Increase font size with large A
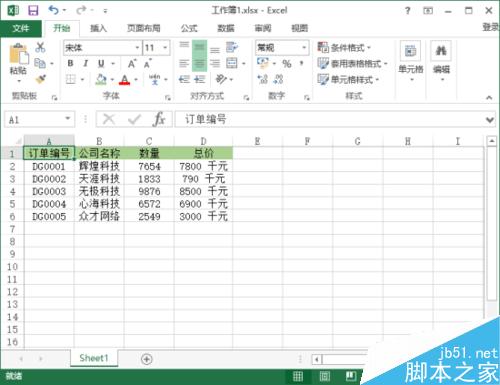Viewport: 500px width, 385px height. 132,63
